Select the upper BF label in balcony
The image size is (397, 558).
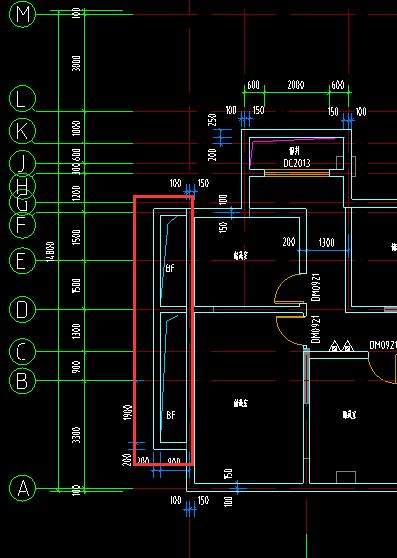tap(170, 268)
